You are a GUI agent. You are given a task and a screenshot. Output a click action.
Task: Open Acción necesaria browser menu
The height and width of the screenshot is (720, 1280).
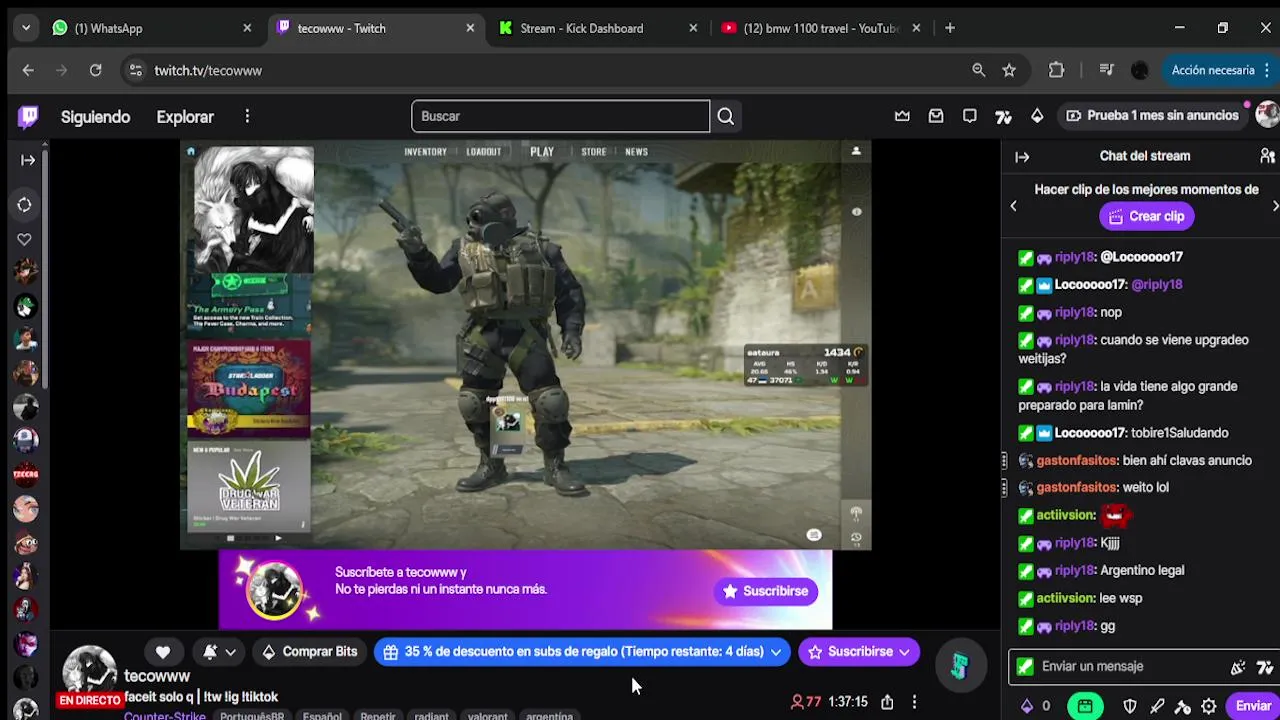[1220, 70]
